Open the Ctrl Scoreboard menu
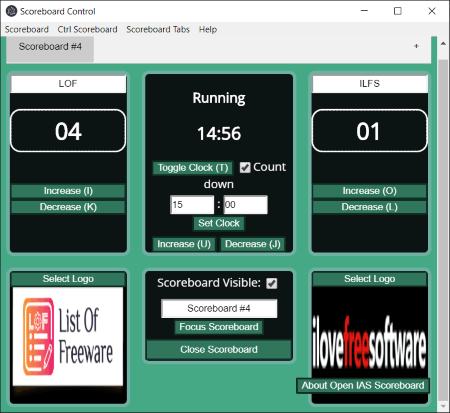This screenshot has width=450, height=413. pos(87,29)
